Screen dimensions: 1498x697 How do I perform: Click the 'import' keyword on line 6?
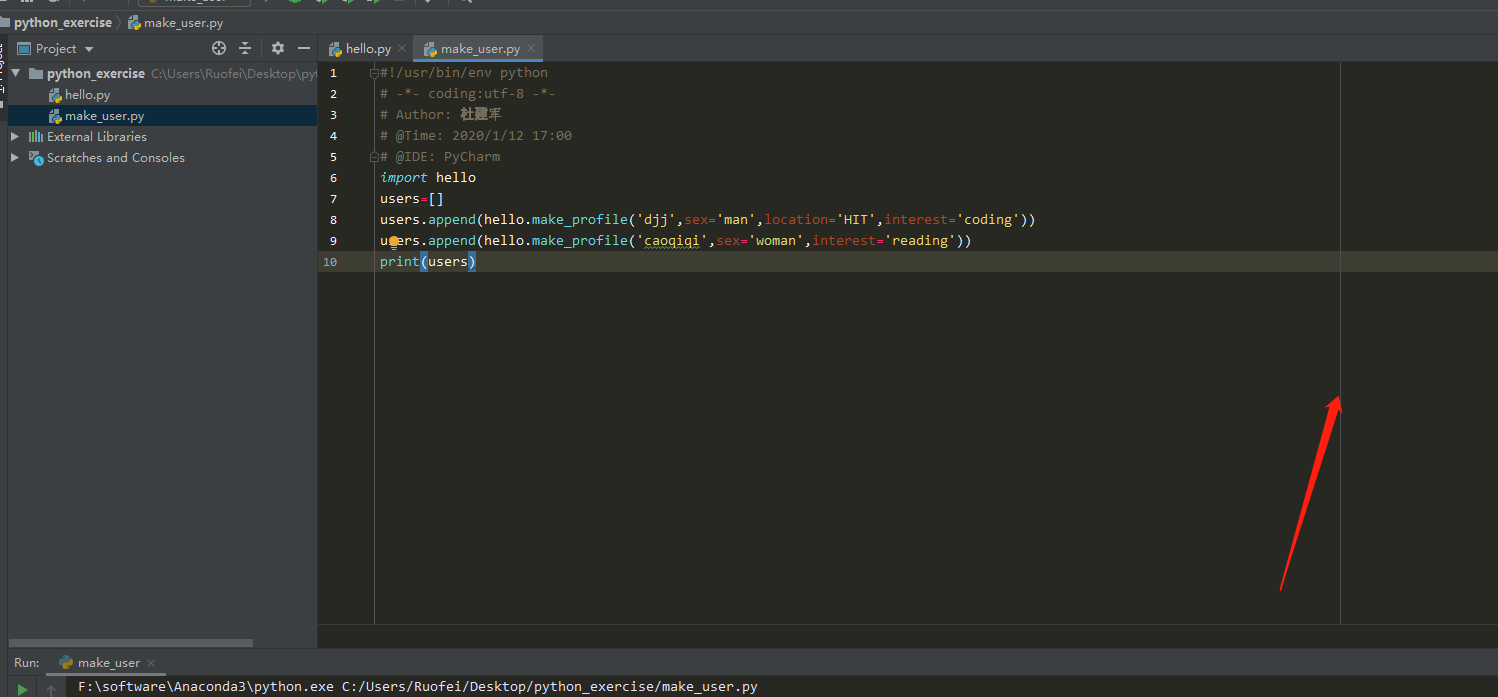[404, 178]
